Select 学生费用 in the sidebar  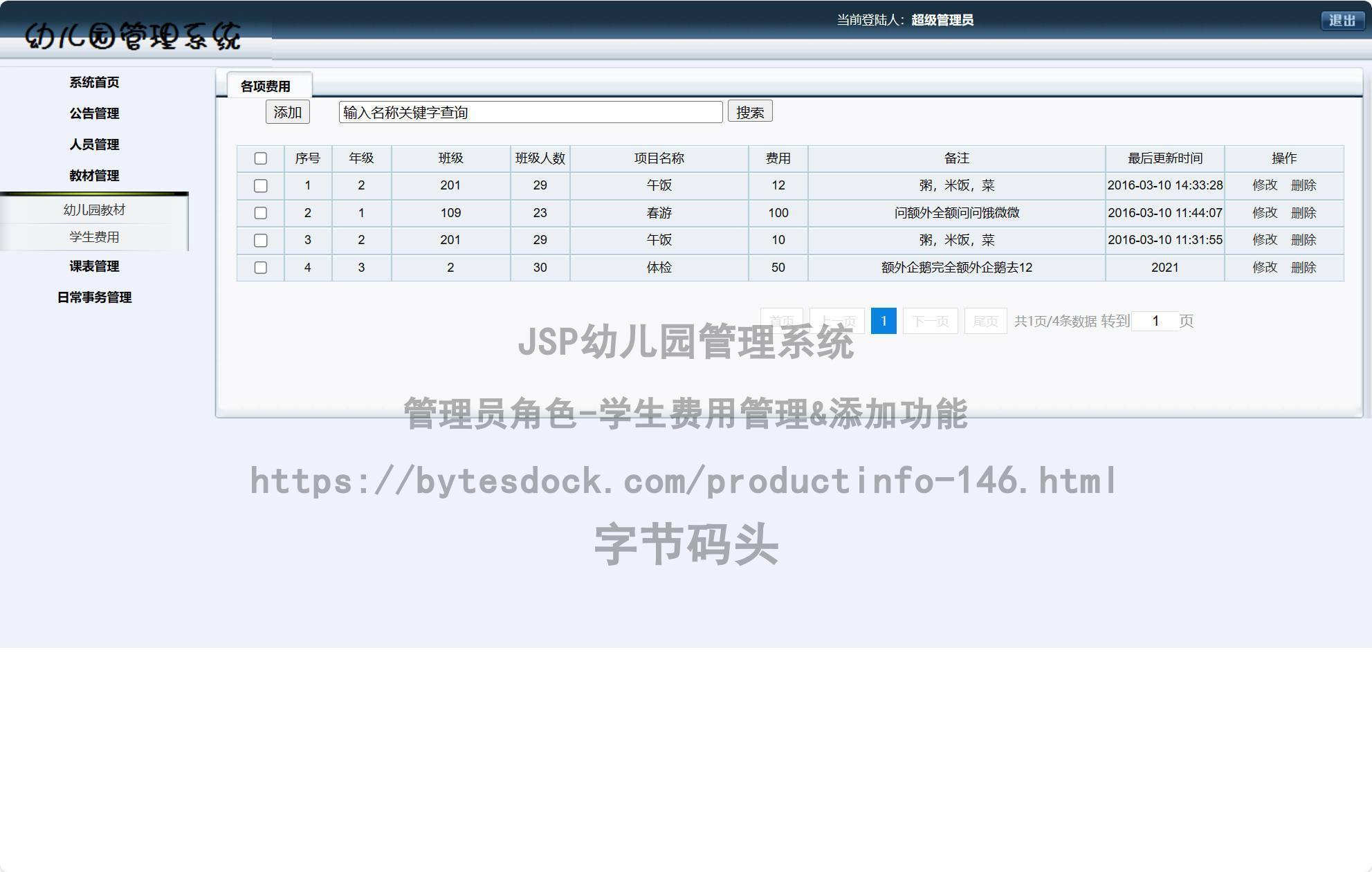pyautogui.click(x=94, y=236)
